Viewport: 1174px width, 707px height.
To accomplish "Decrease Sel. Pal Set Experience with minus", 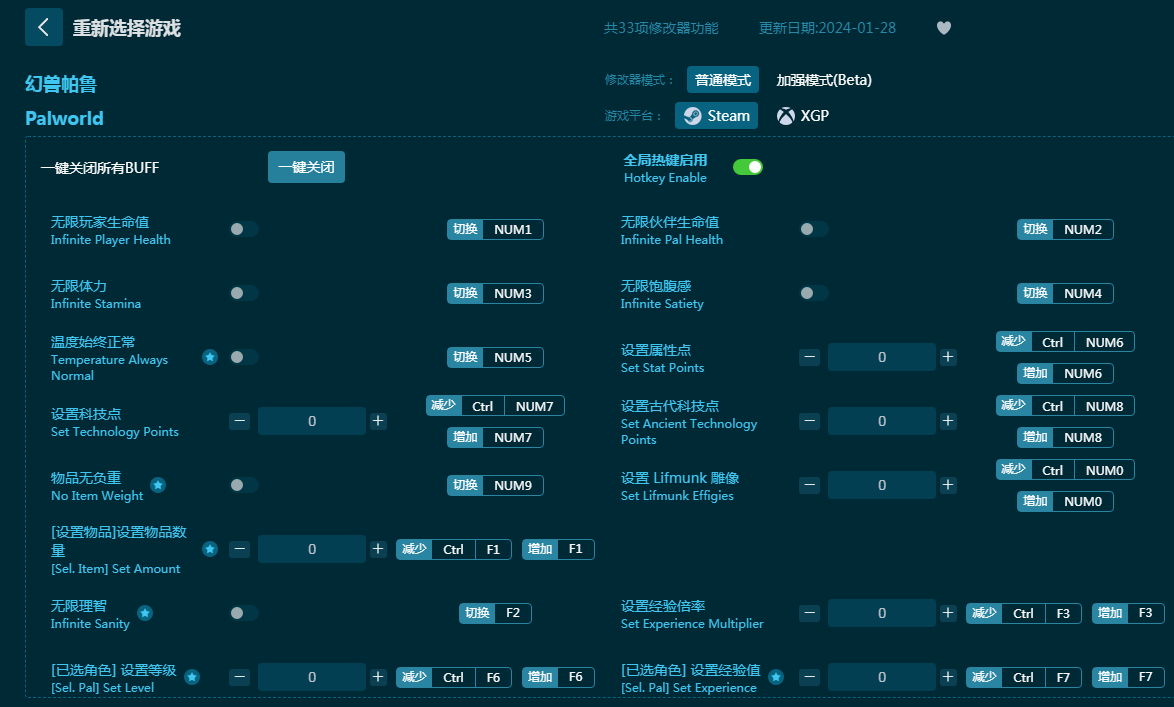I will point(809,677).
